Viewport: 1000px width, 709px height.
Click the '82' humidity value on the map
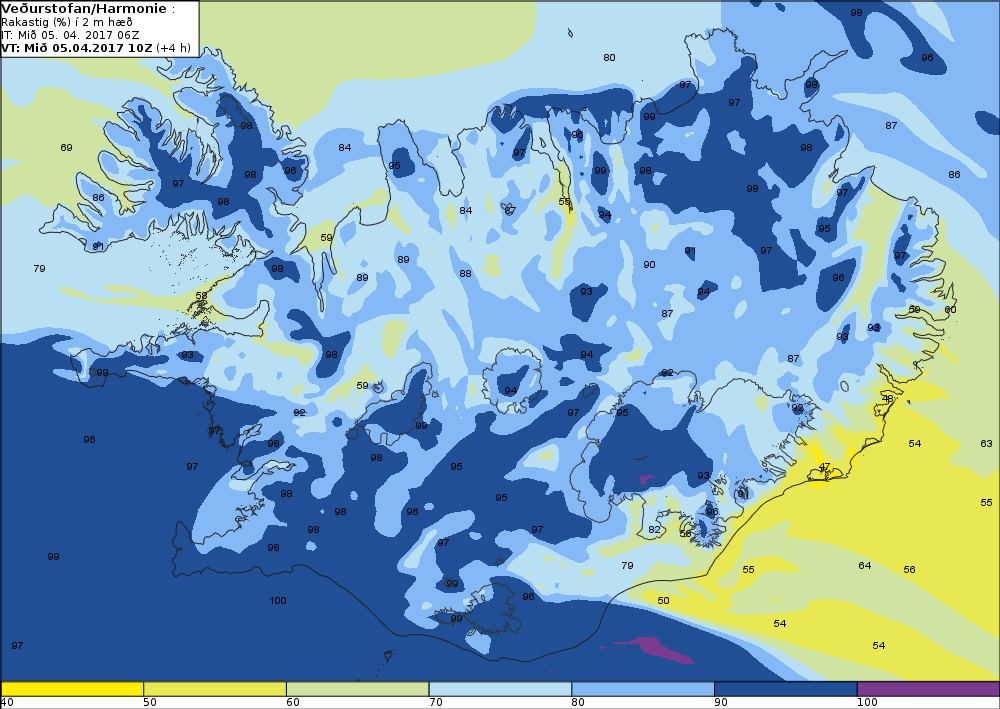click(654, 530)
